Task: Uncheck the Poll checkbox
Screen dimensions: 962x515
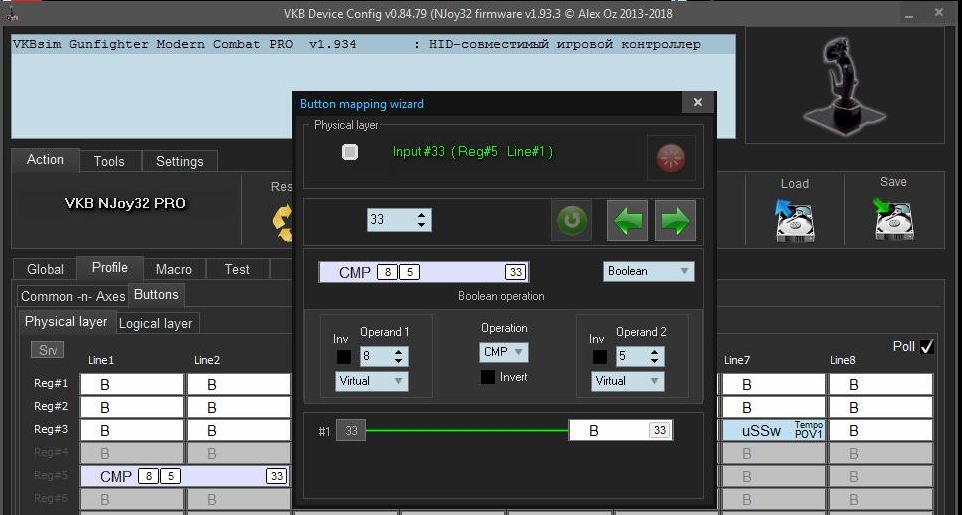Action: tap(927, 347)
